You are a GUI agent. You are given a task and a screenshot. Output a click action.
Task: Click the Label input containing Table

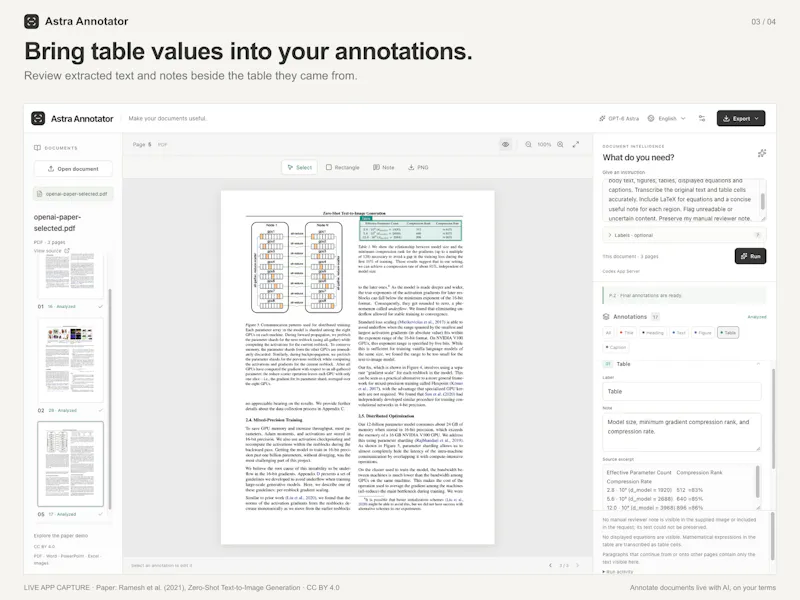[x=682, y=391]
